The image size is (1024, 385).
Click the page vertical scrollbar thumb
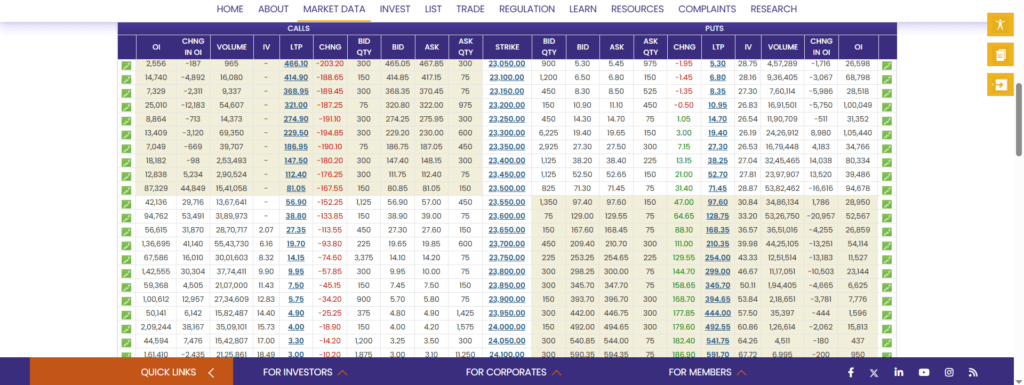(x=1019, y=119)
